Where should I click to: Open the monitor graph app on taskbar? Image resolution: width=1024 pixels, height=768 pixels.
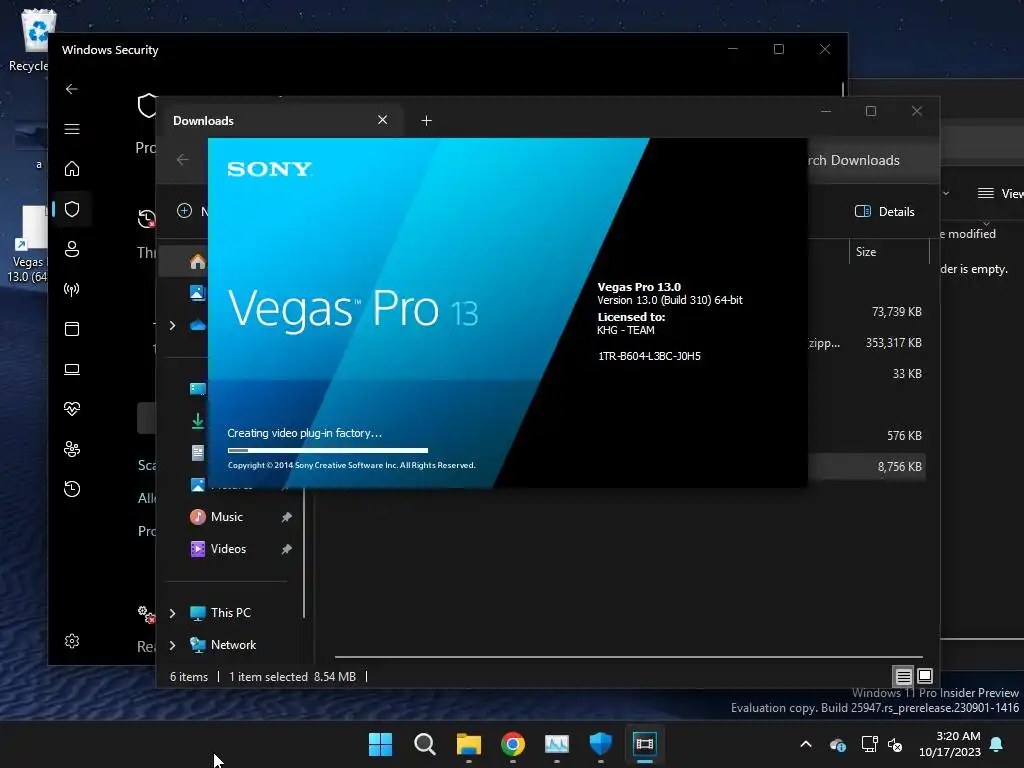(556, 743)
